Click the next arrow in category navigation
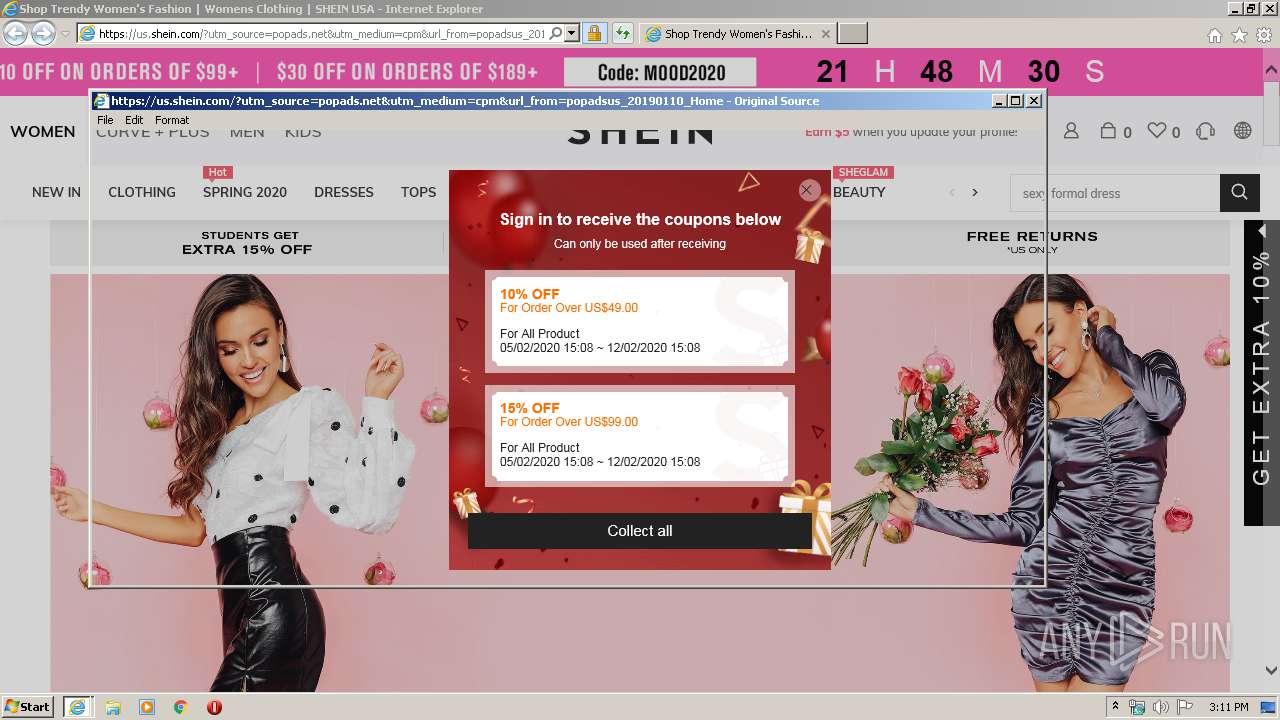This screenshot has width=1280, height=720. coord(975,193)
